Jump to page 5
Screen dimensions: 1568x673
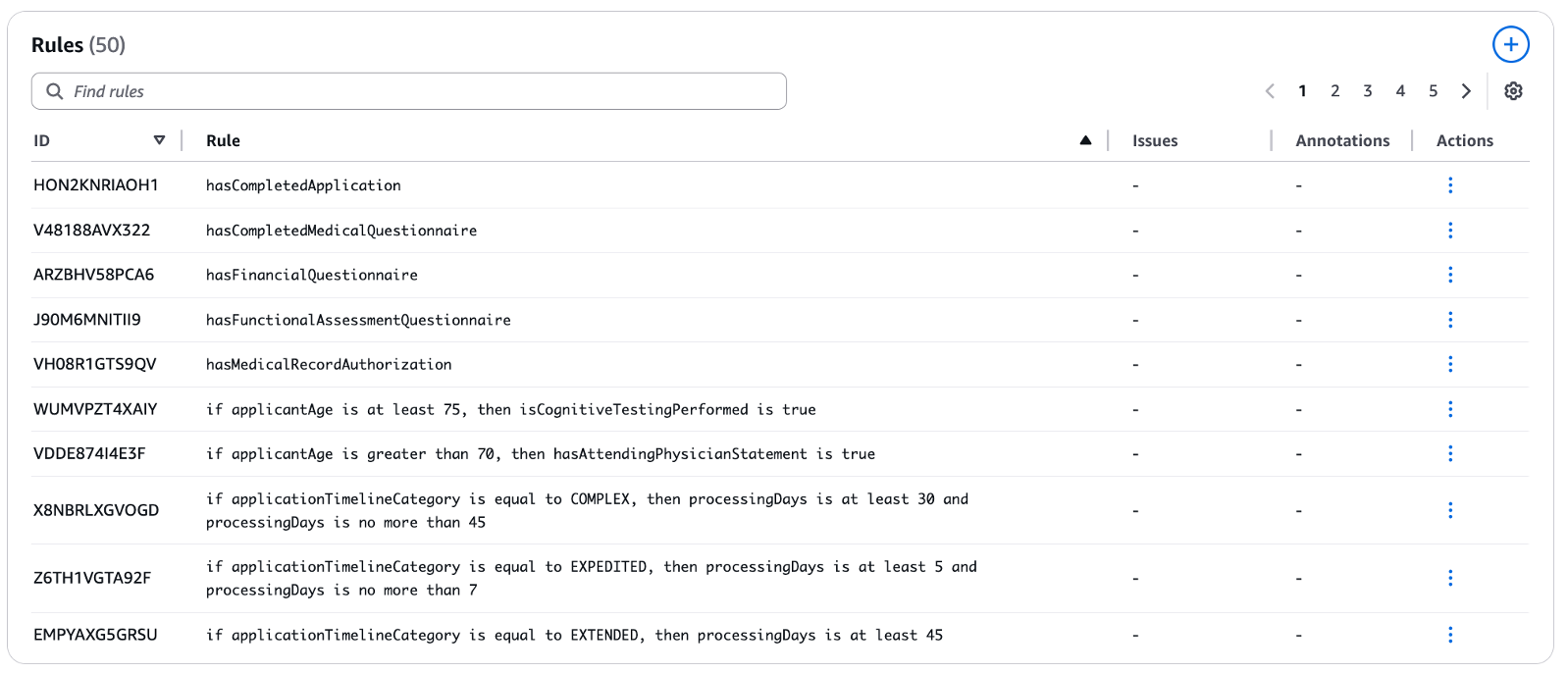[x=1433, y=91]
